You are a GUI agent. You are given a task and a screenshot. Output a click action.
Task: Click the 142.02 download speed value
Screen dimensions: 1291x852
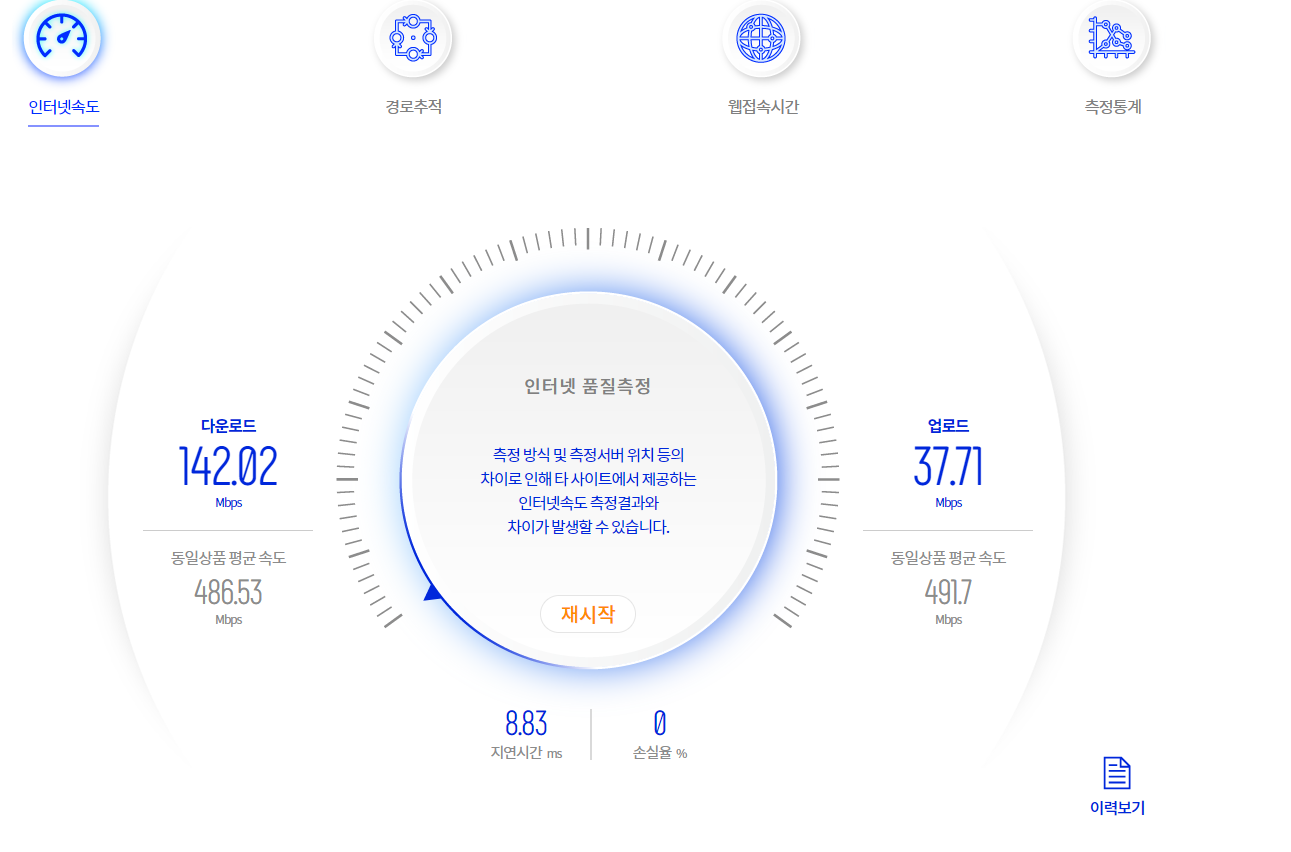228,467
